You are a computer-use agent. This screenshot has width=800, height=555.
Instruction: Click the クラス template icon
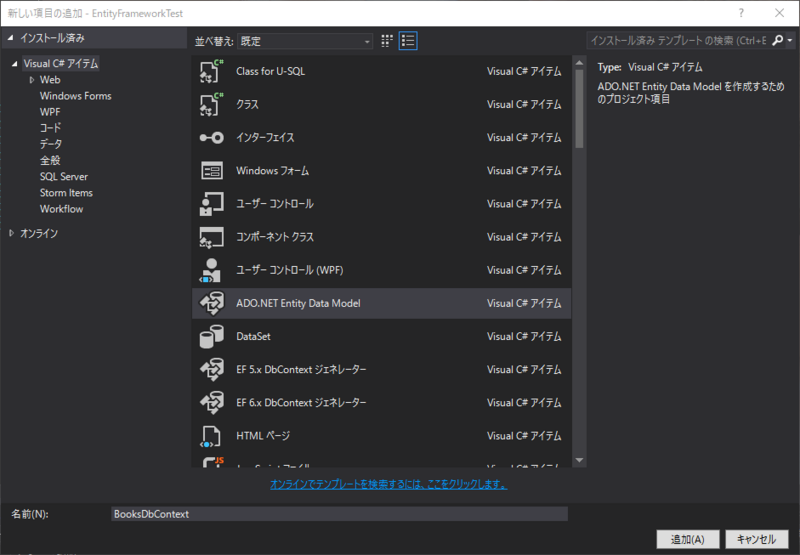(x=211, y=105)
